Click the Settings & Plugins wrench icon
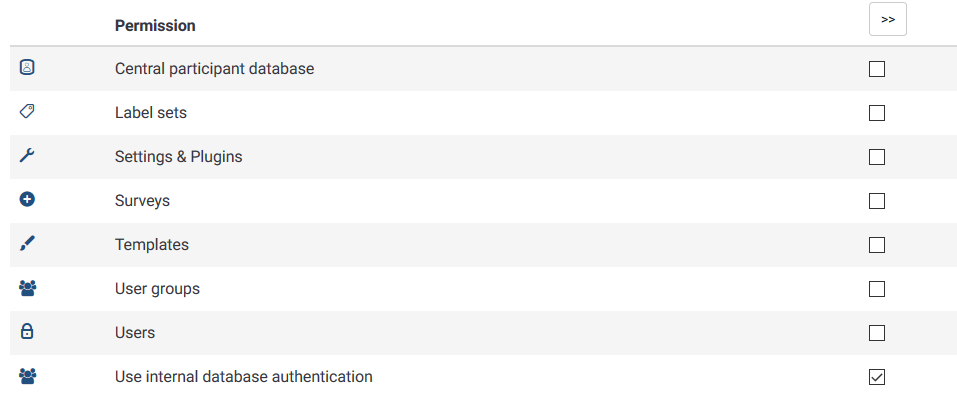The image size is (957, 401). [x=27, y=156]
